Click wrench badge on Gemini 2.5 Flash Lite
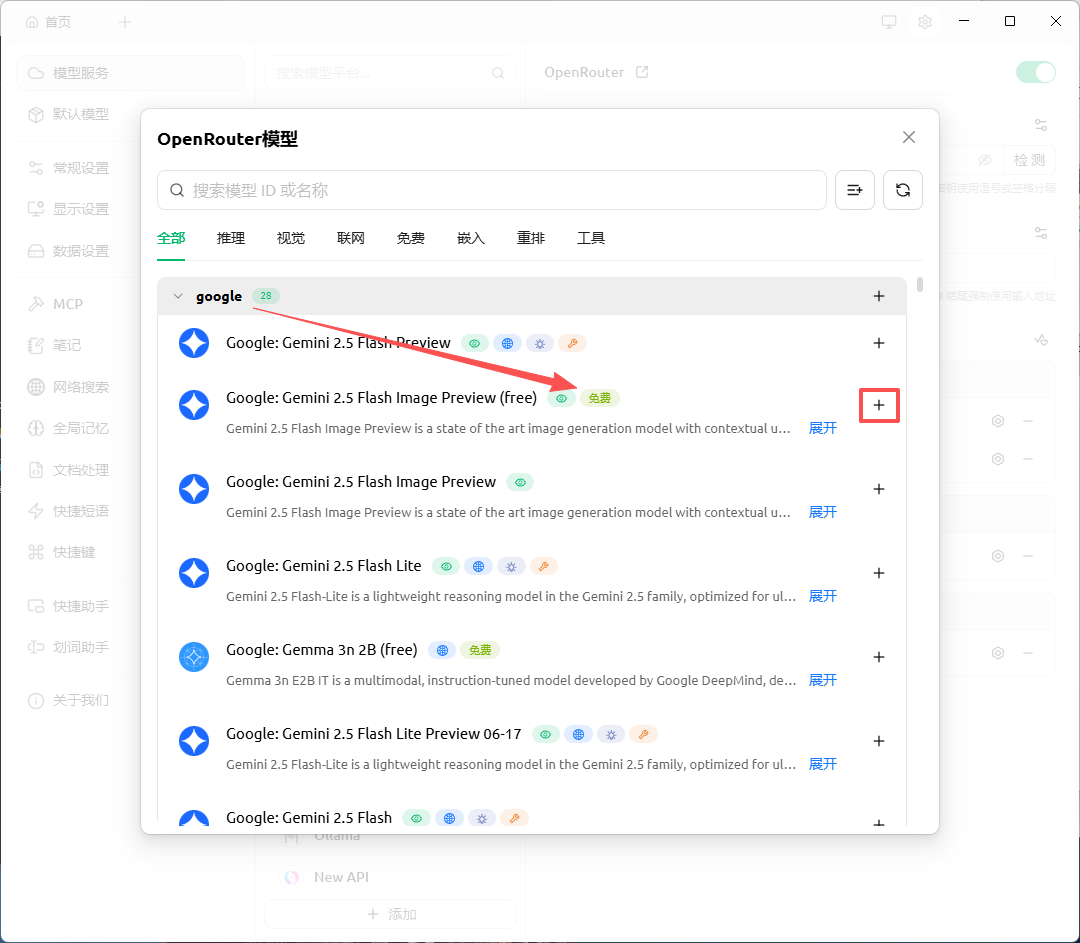Viewport: 1080px width, 943px height. [543, 566]
